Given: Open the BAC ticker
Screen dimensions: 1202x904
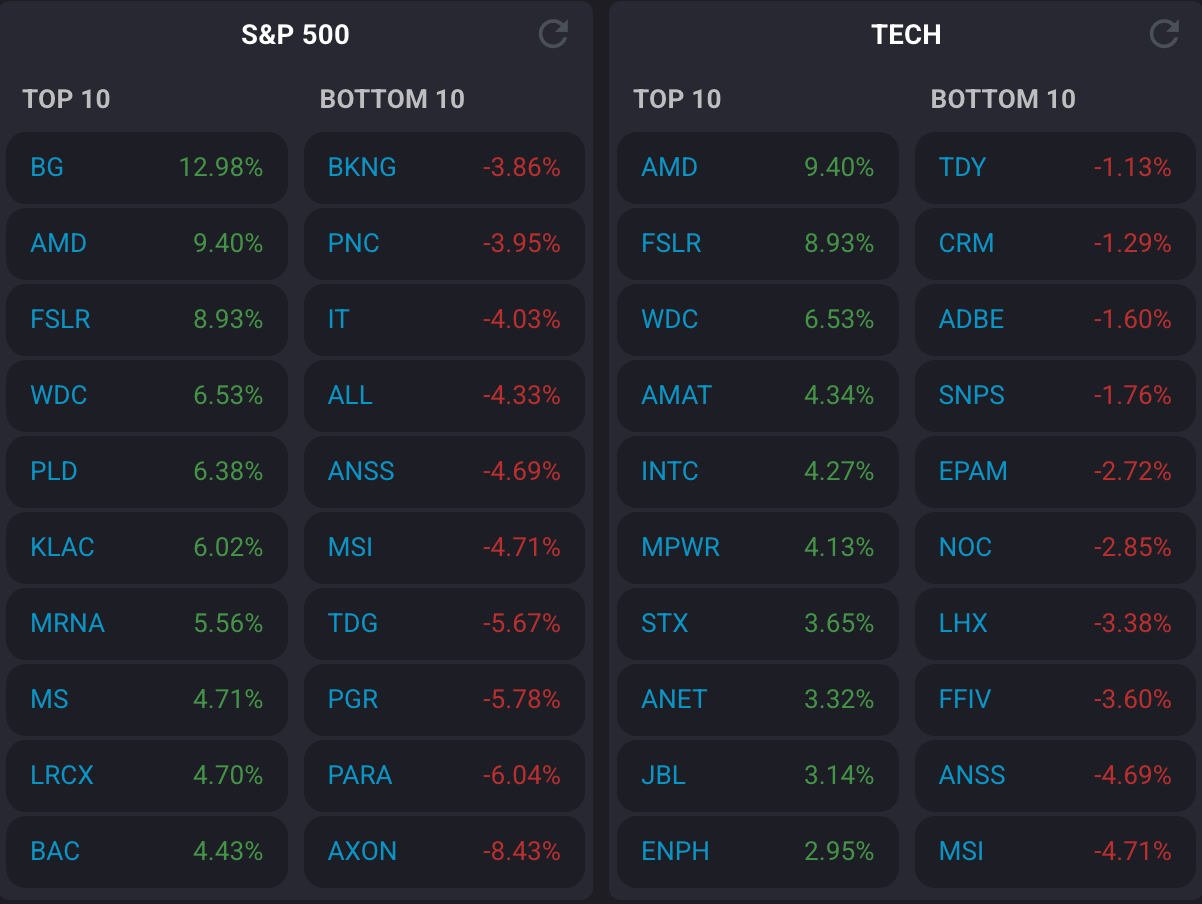Looking at the screenshot, I should coord(147,851).
